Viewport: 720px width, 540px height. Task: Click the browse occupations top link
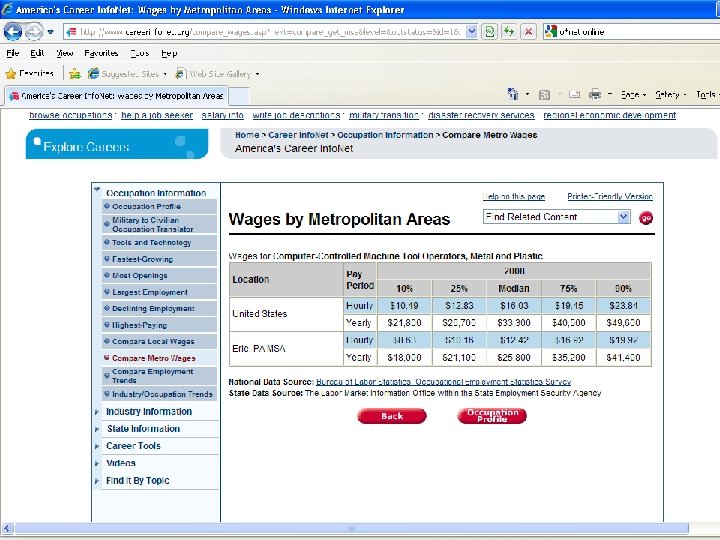(x=70, y=115)
